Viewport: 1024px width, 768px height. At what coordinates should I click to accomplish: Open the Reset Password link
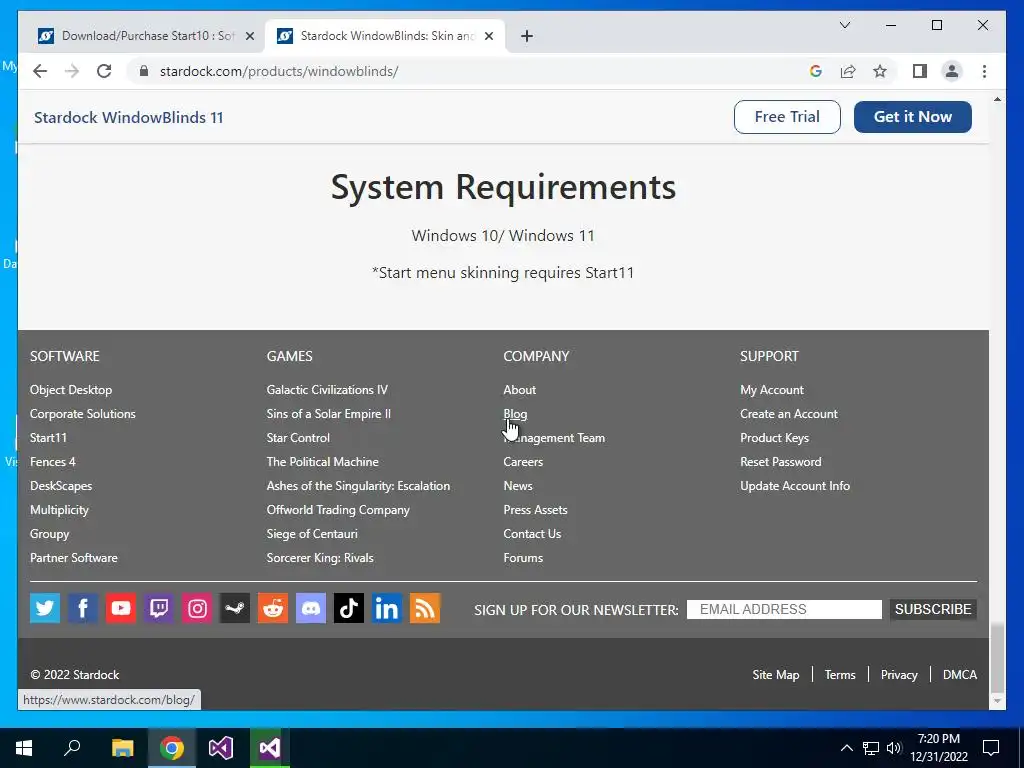click(780, 462)
